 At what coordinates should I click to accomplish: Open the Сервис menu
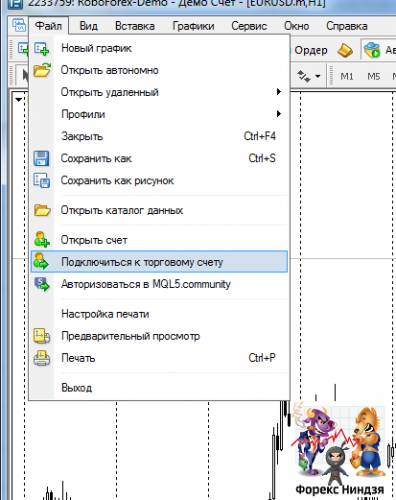249,26
